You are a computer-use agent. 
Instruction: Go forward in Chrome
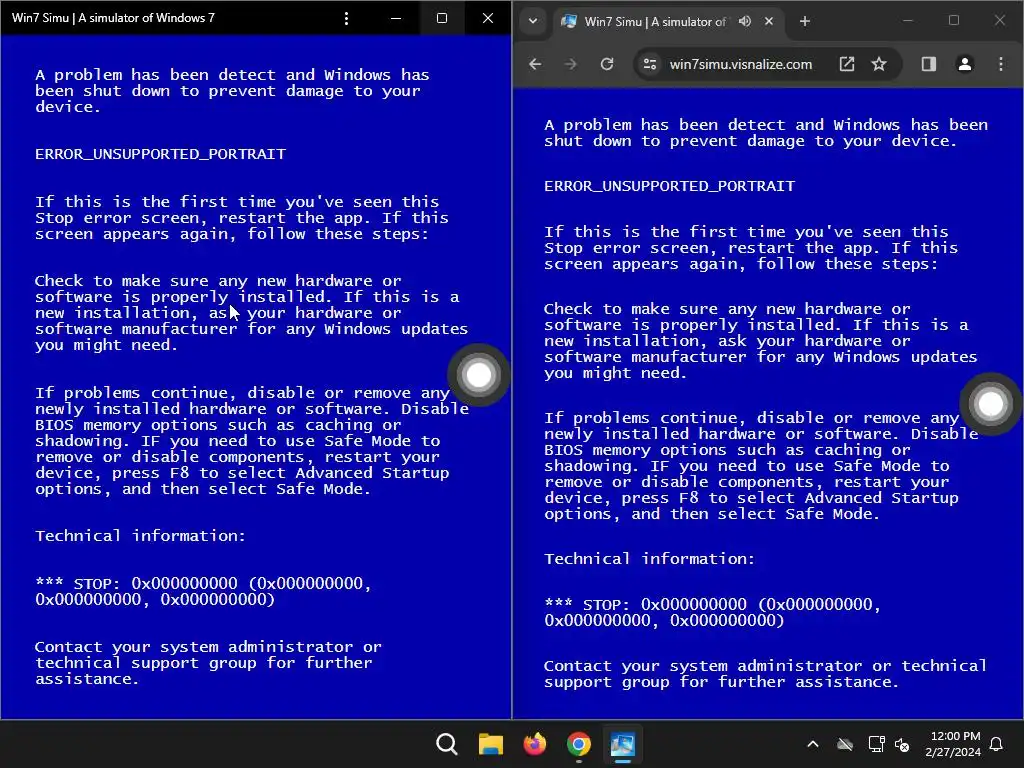570,64
